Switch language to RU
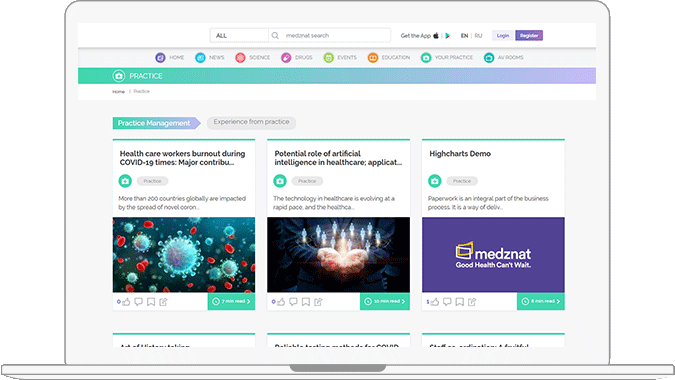Image resolution: width=675 pixels, height=380 pixels. click(x=478, y=36)
